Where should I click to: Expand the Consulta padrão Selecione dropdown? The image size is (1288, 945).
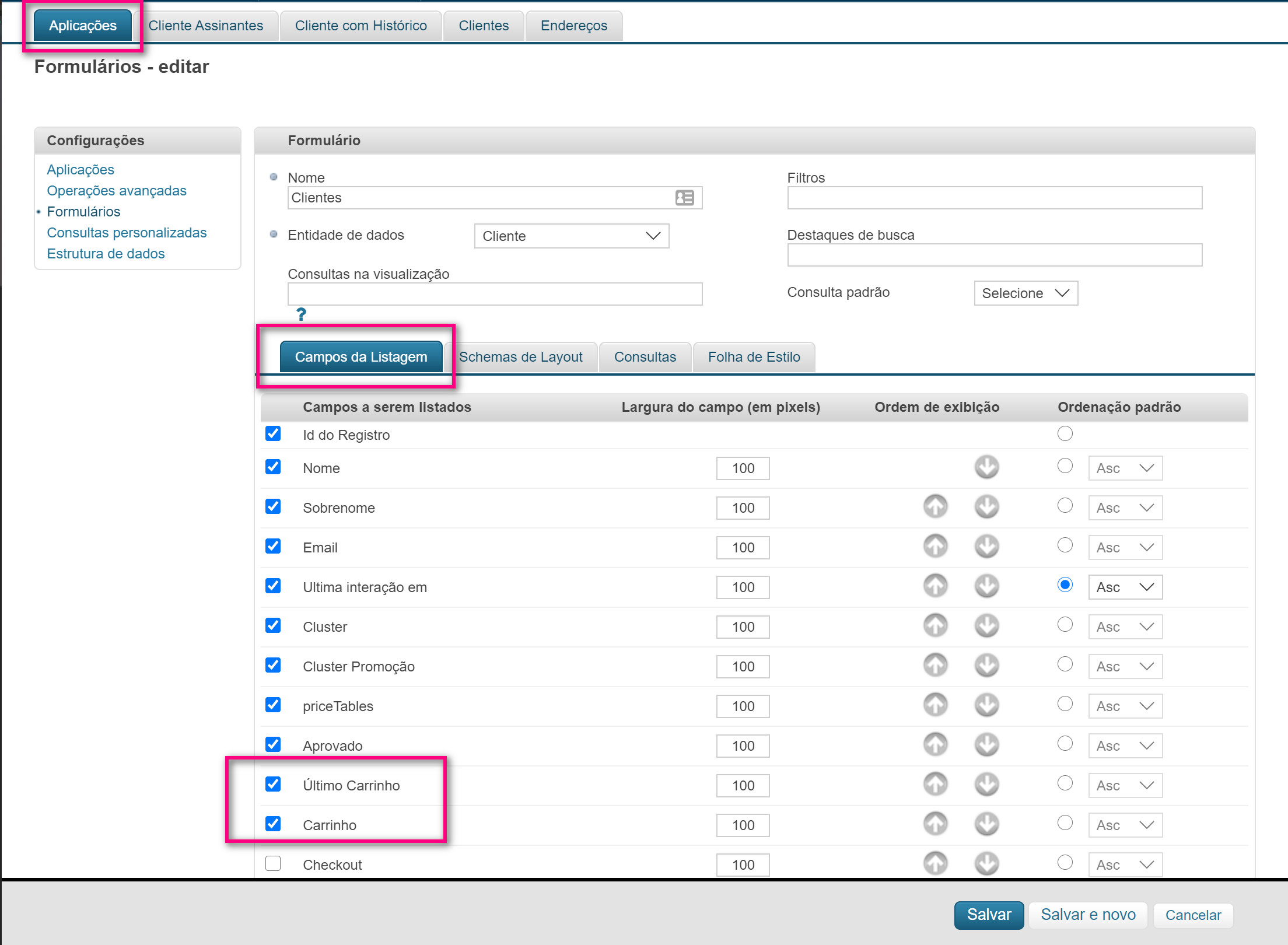(1025, 293)
